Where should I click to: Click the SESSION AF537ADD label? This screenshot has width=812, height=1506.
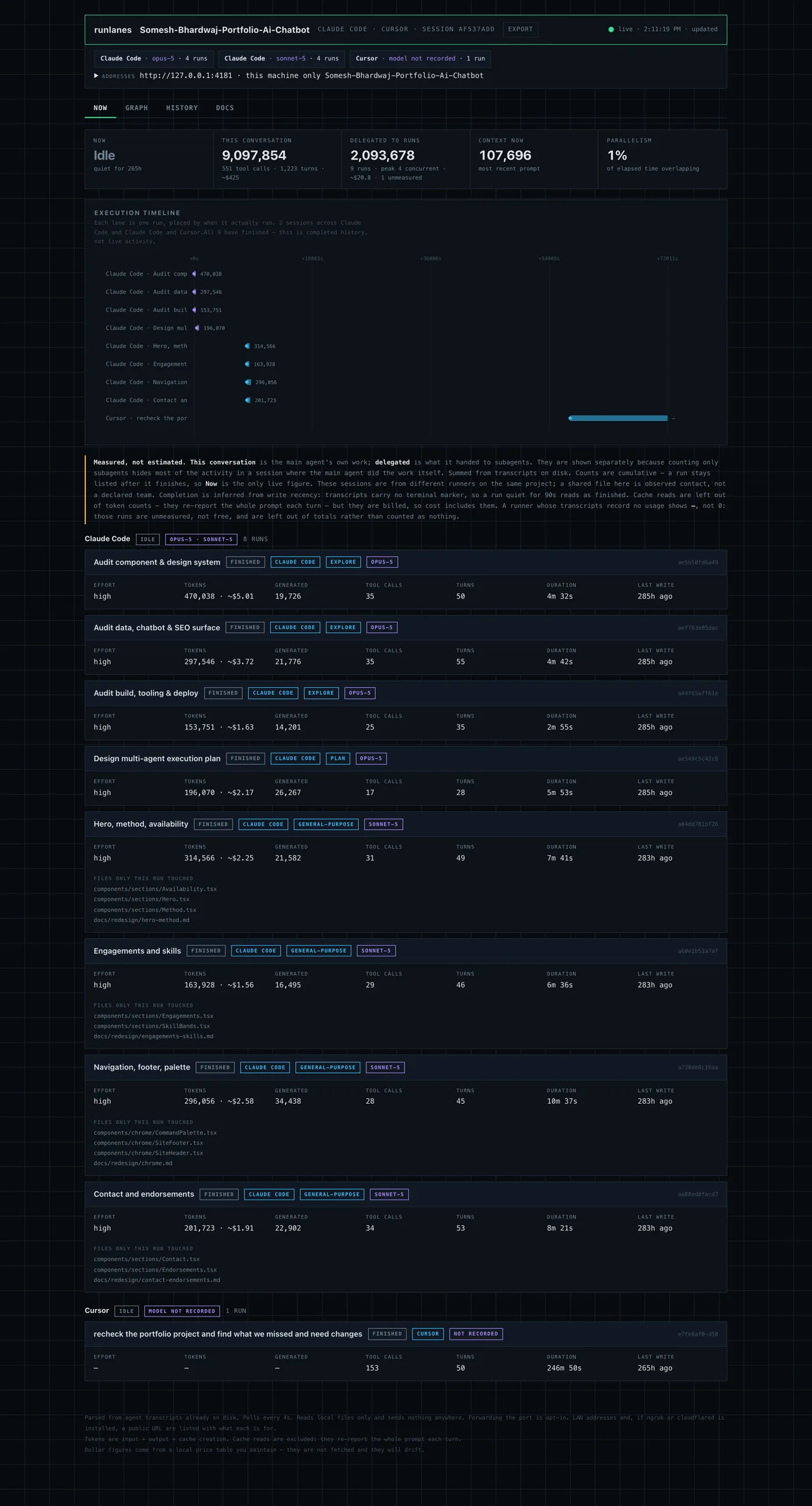click(x=458, y=29)
